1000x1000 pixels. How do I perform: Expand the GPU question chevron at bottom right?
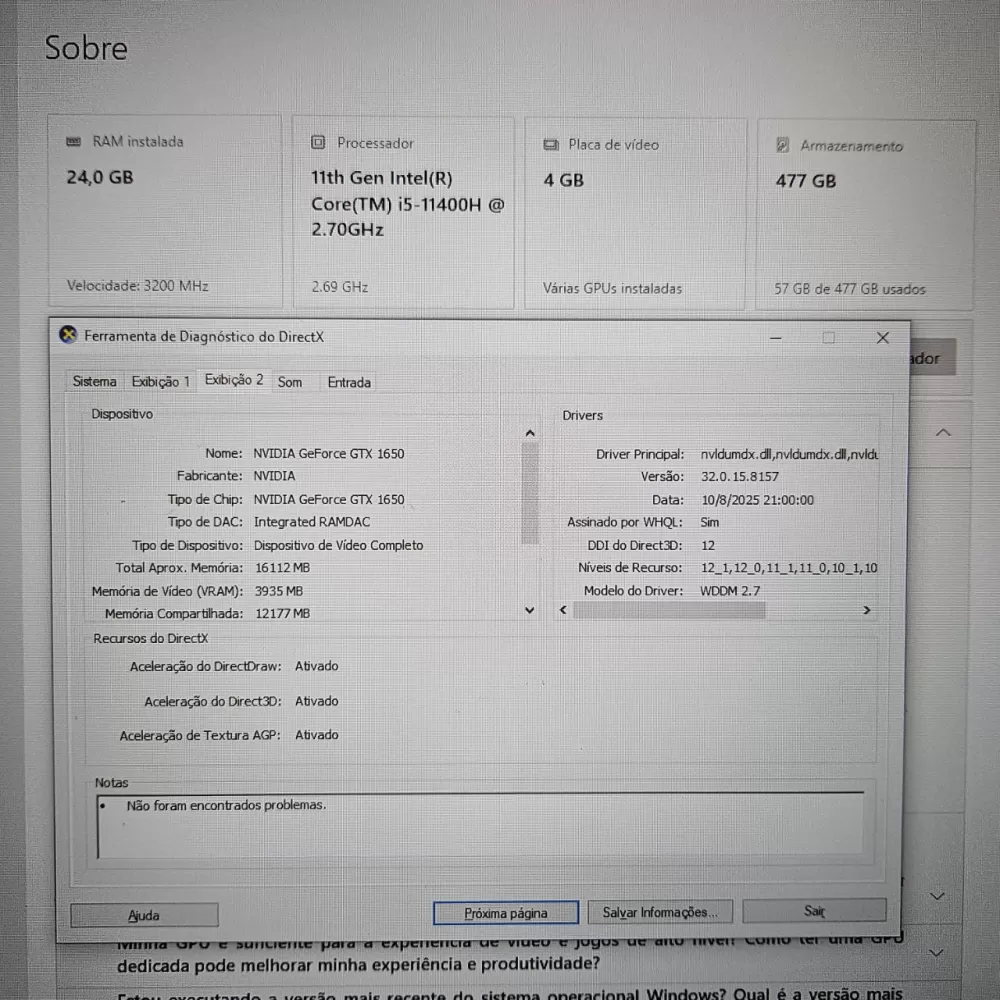click(x=937, y=953)
